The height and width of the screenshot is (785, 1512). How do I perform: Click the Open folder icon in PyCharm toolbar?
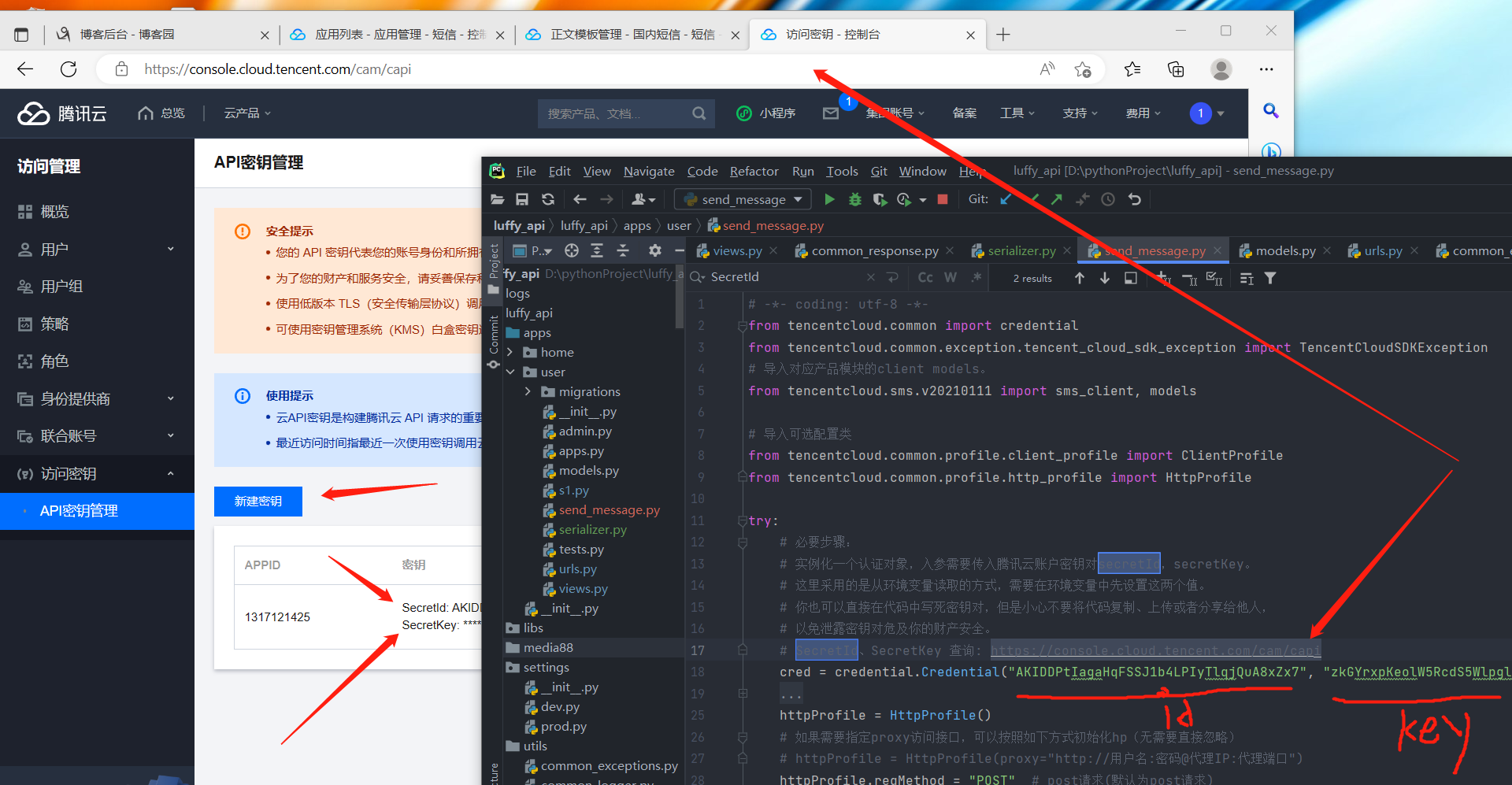click(497, 199)
